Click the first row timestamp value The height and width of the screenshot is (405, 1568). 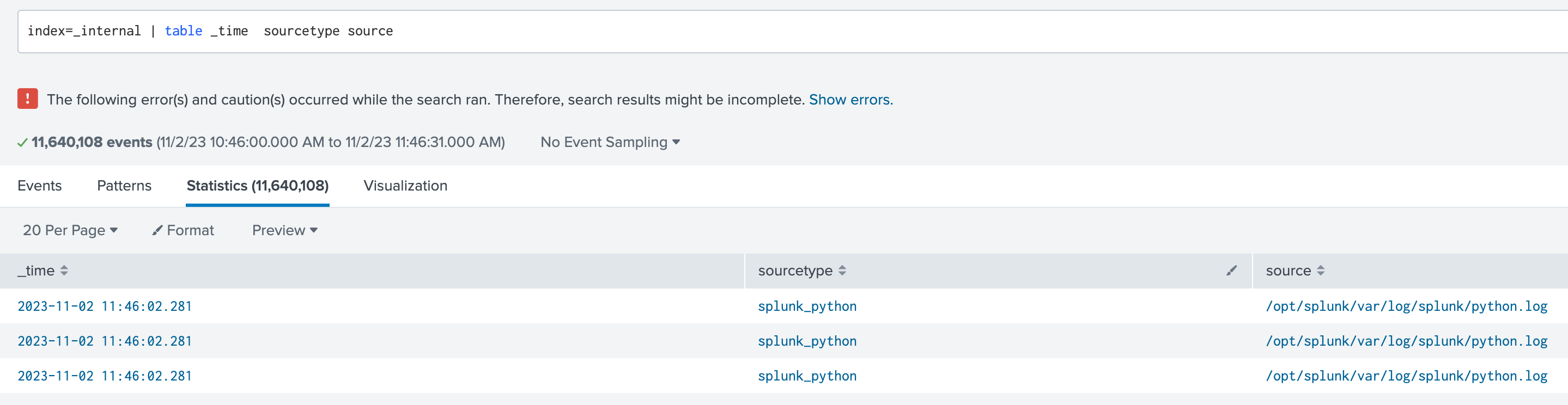tap(105, 306)
